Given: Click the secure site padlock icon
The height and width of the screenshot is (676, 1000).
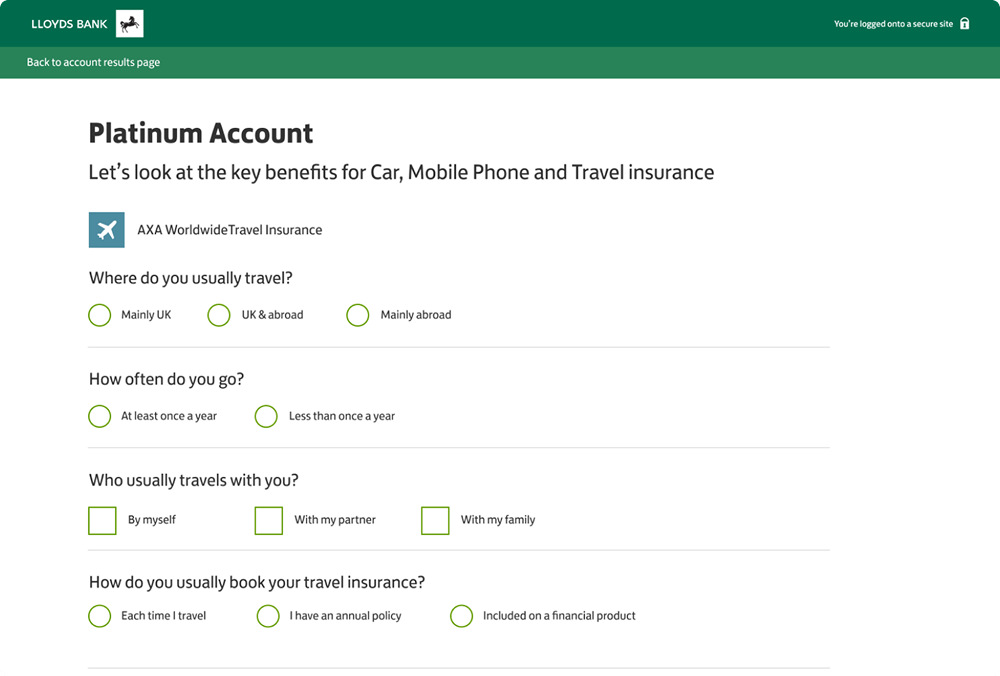Looking at the screenshot, I should tap(964, 23).
